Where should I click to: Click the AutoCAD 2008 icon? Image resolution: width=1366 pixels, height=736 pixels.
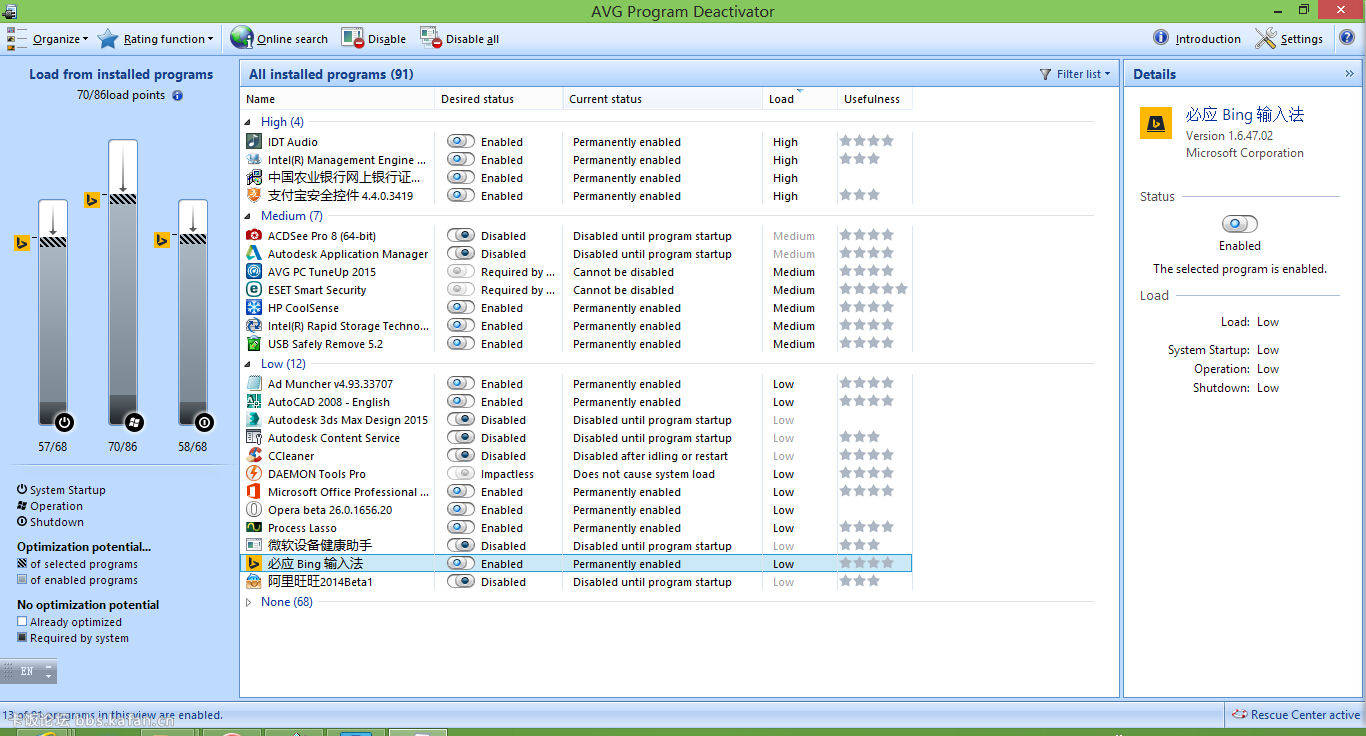254,402
